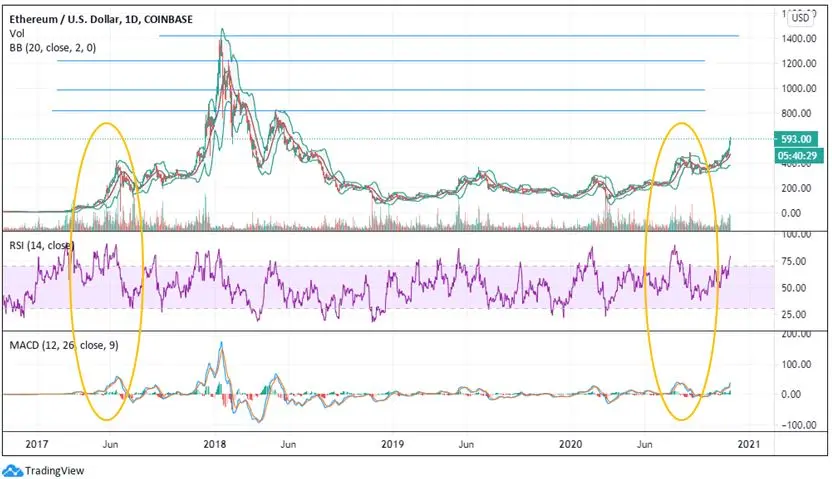The width and height of the screenshot is (832, 479).
Task: Click the 2019 time axis label
Action: tap(393, 444)
